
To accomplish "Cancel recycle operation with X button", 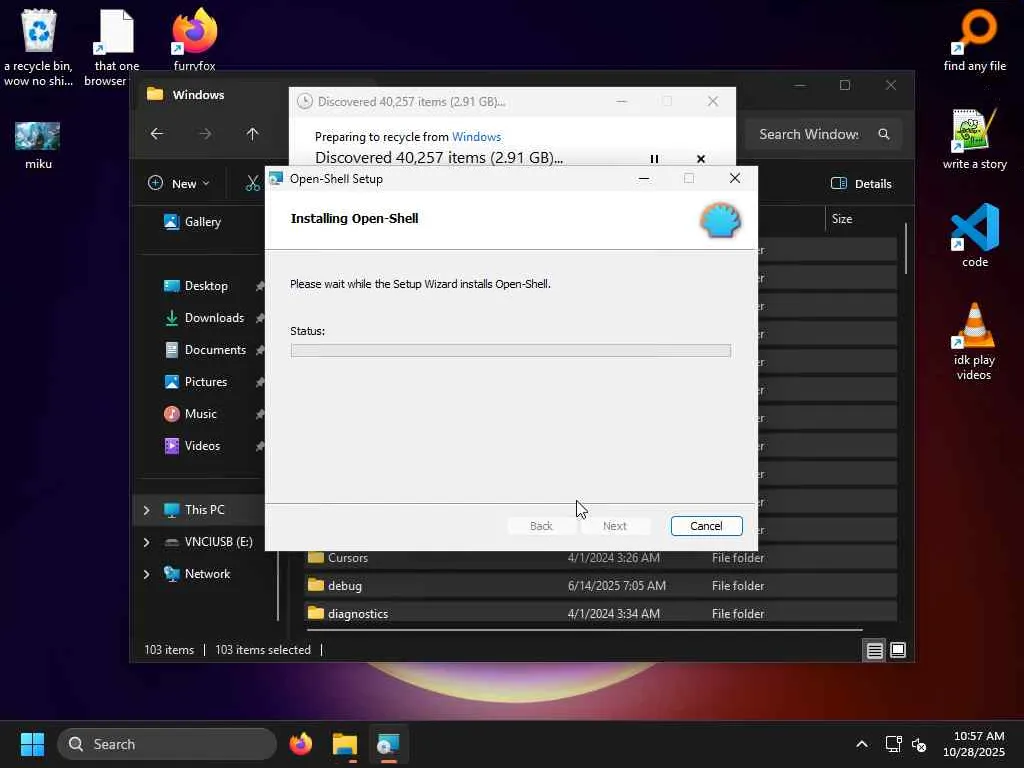I will (701, 159).
